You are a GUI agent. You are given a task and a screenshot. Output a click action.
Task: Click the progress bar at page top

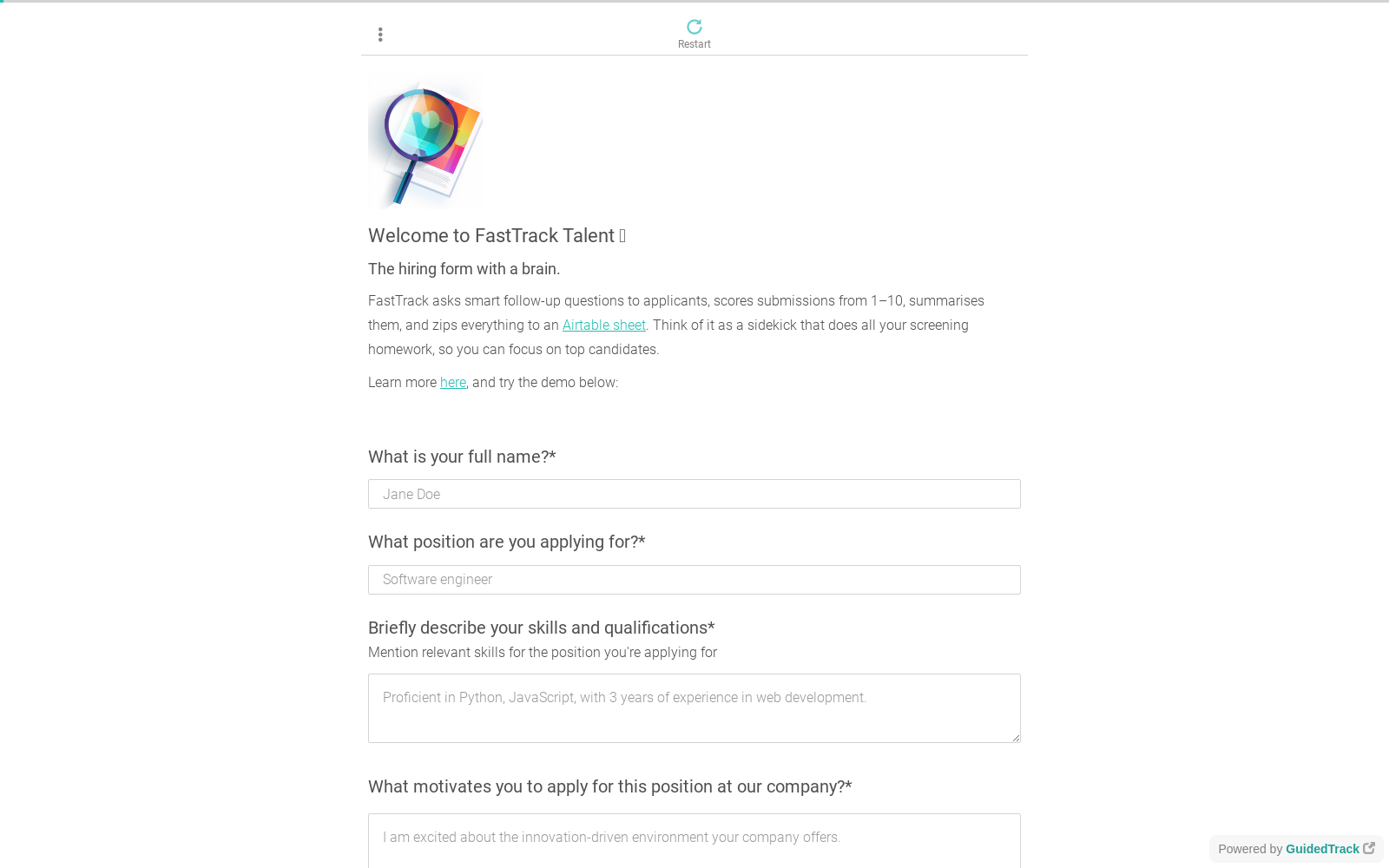tap(694, 1)
